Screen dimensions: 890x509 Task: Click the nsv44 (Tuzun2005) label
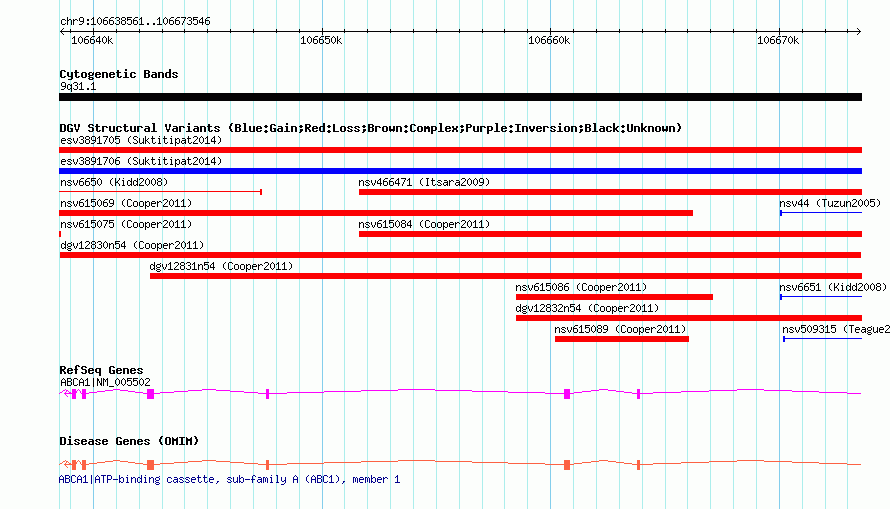tap(830, 203)
